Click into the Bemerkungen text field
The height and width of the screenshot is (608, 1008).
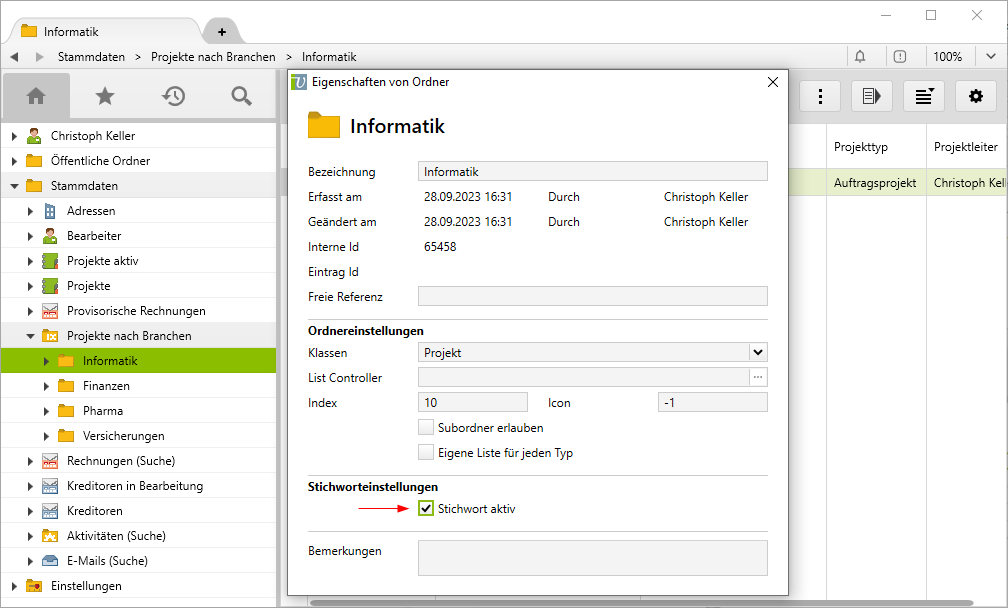[592, 557]
